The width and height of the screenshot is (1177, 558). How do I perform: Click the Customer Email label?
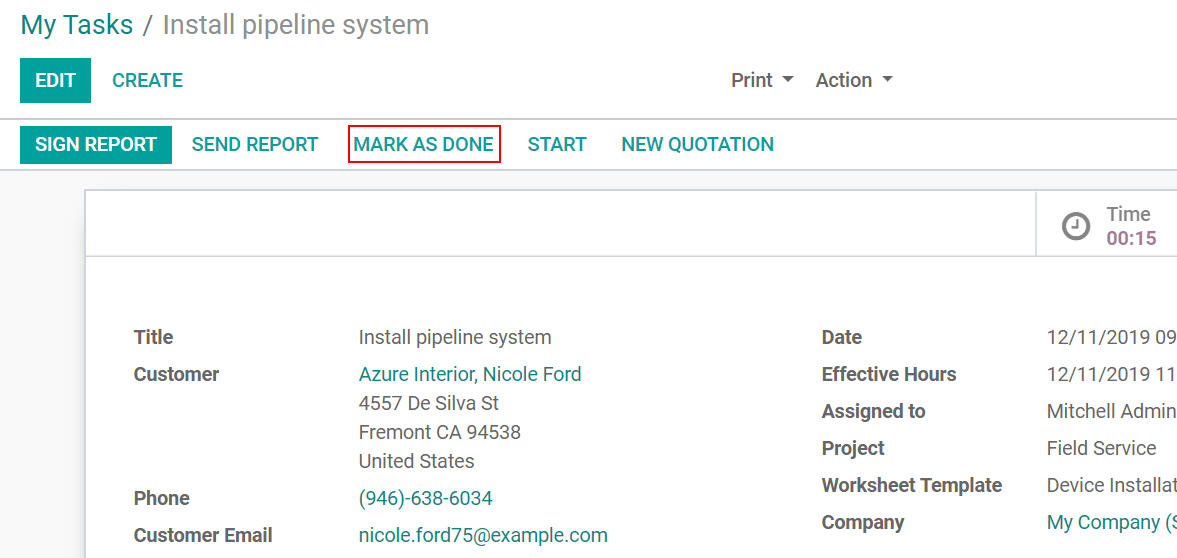203,535
